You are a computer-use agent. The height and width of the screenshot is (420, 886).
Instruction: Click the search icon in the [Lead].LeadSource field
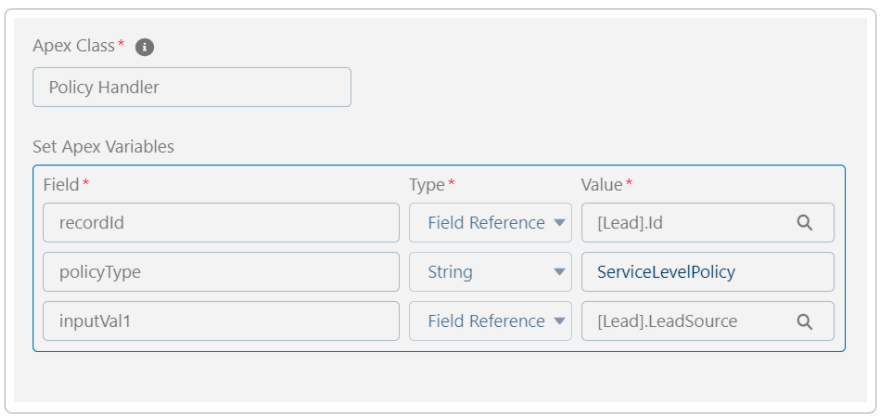pos(805,322)
